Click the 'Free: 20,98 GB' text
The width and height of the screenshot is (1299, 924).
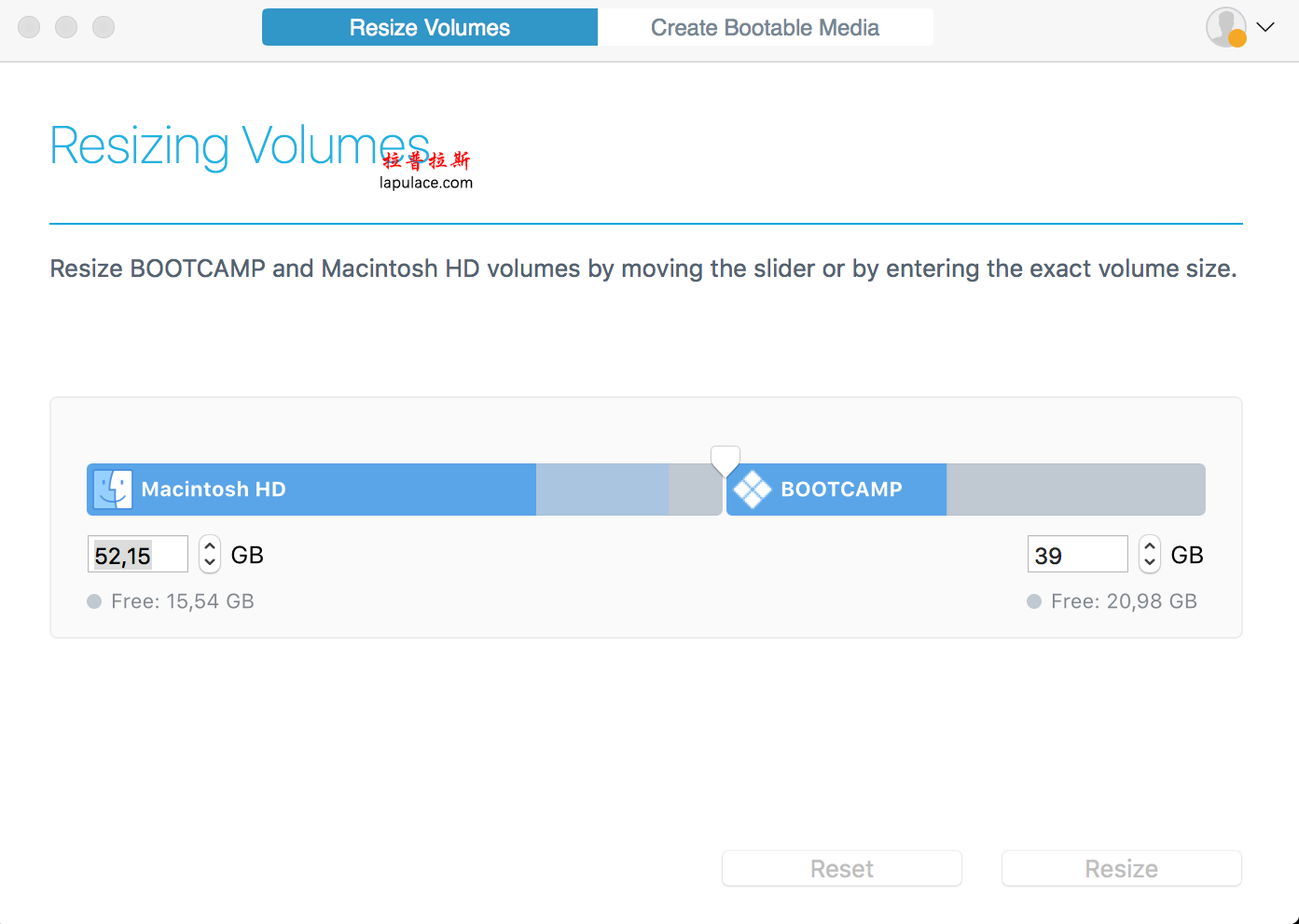1124,601
